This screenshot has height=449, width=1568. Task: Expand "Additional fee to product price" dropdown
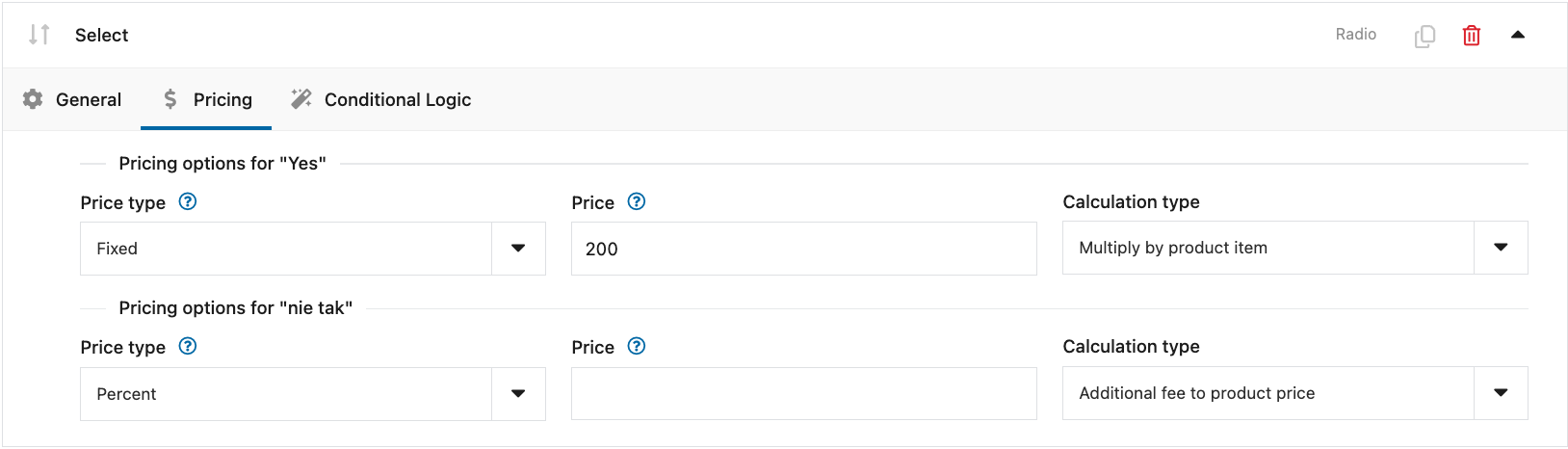click(1295, 393)
